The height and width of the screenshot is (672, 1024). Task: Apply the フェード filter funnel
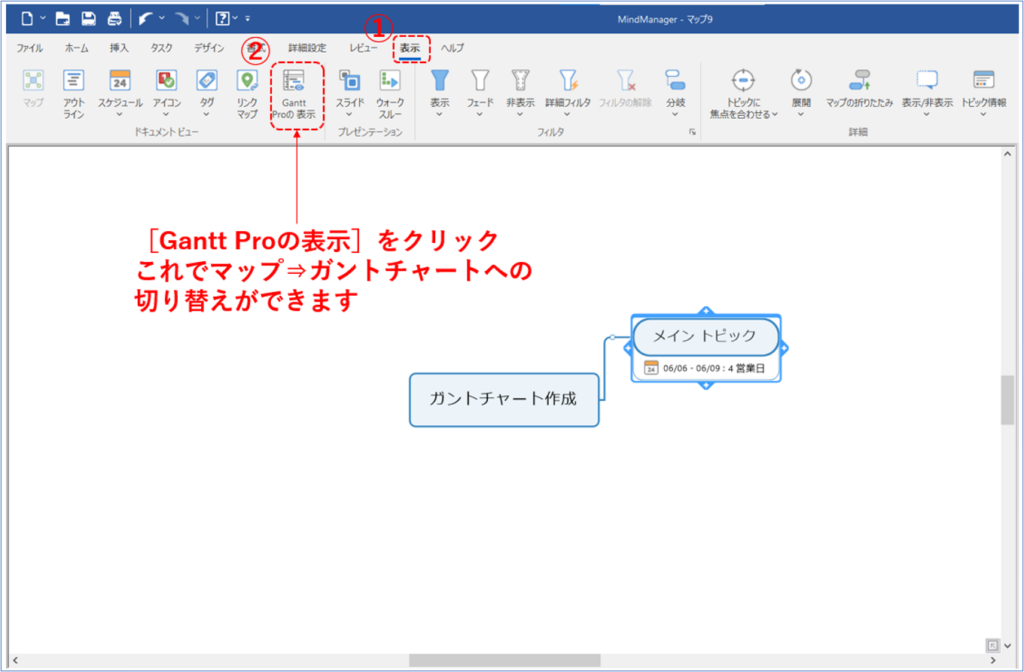click(x=480, y=81)
